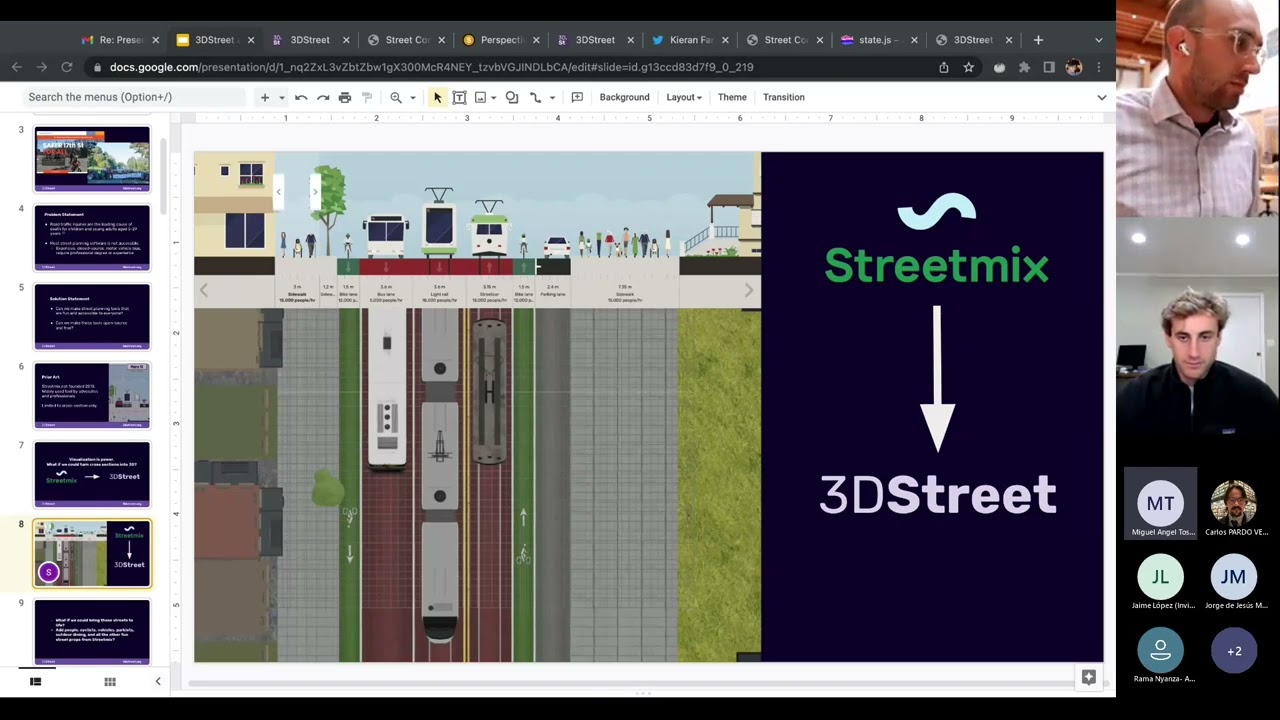This screenshot has height=720, width=1280.
Task: Click the new slide plus button
Action: (265, 97)
